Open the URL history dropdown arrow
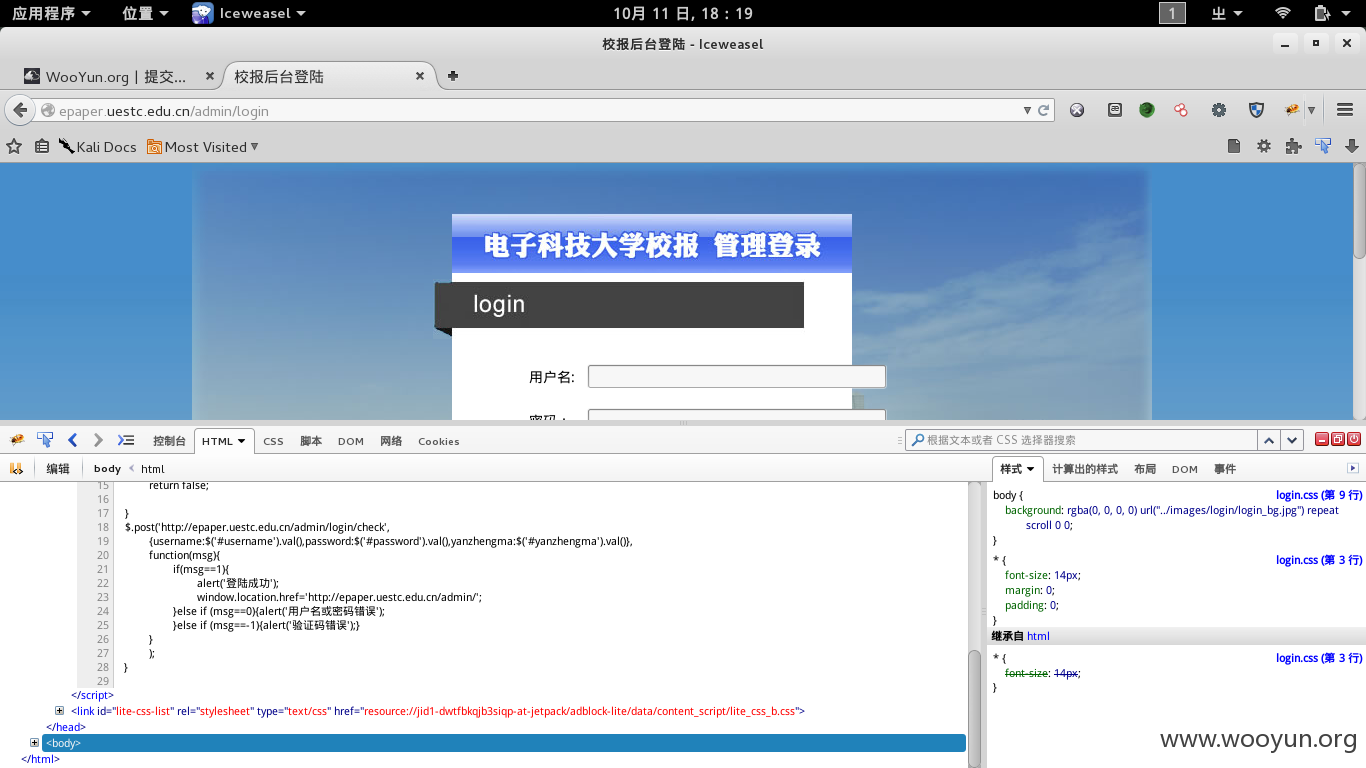The height and width of the screenshot is (768, 1366). 1027,111
